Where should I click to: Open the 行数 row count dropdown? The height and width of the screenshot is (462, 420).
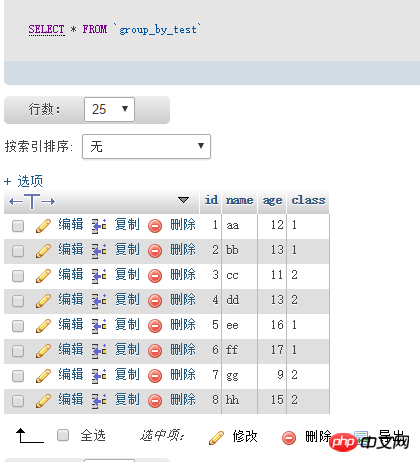[109, 109]
